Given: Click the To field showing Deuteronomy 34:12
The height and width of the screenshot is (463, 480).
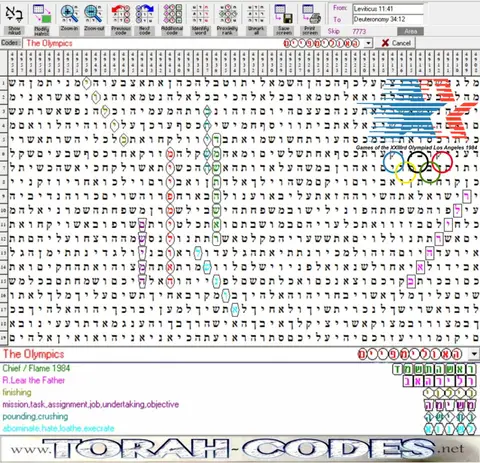Looking at the screenshot, I should pyautogui.click(x=388, y=19).
